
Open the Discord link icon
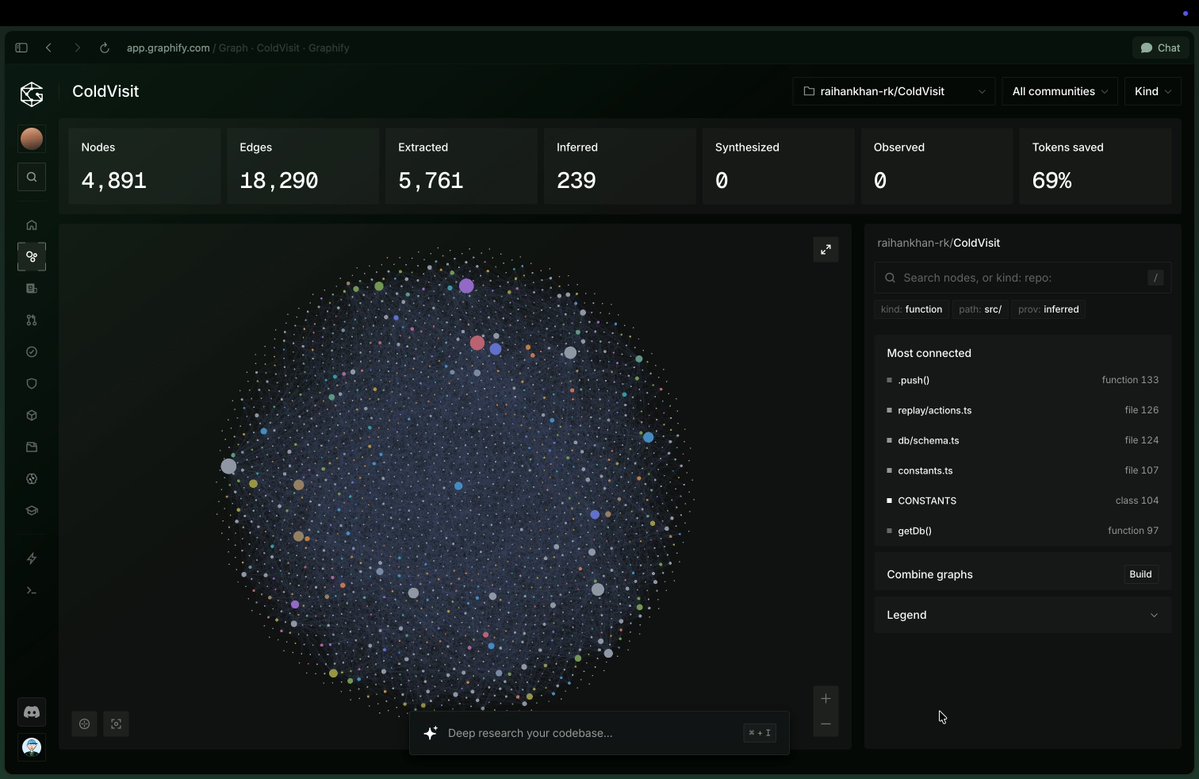click(x=31, y=712)
